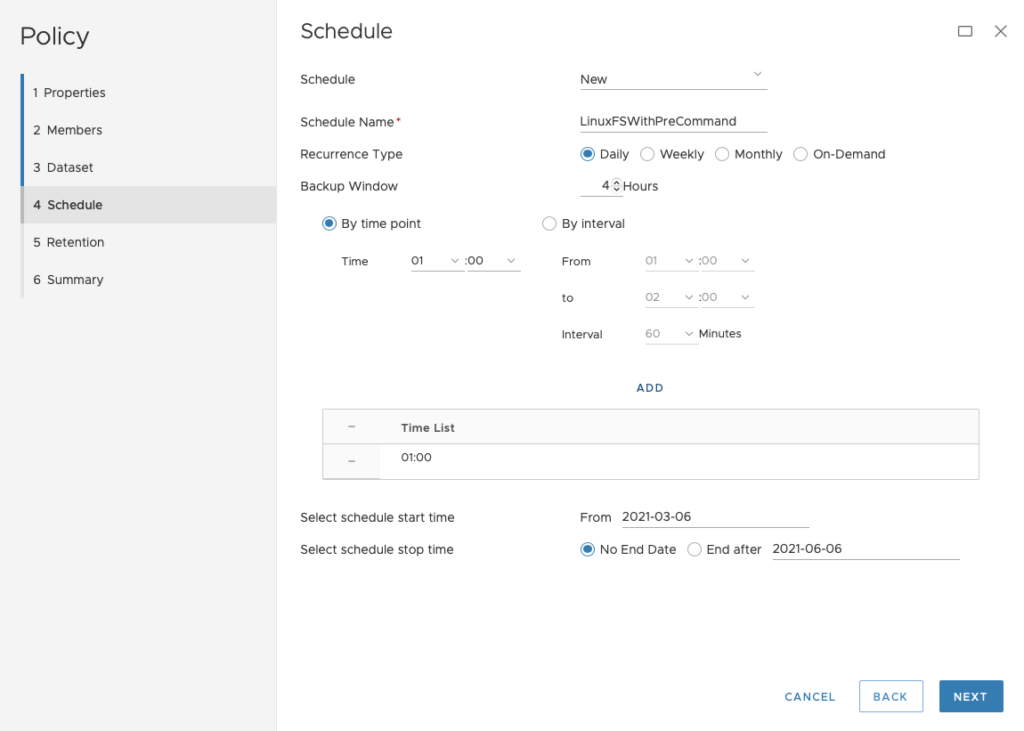Enable No End Date option
The width and height of the screenshot is (1024, 731).
(587, 549)
